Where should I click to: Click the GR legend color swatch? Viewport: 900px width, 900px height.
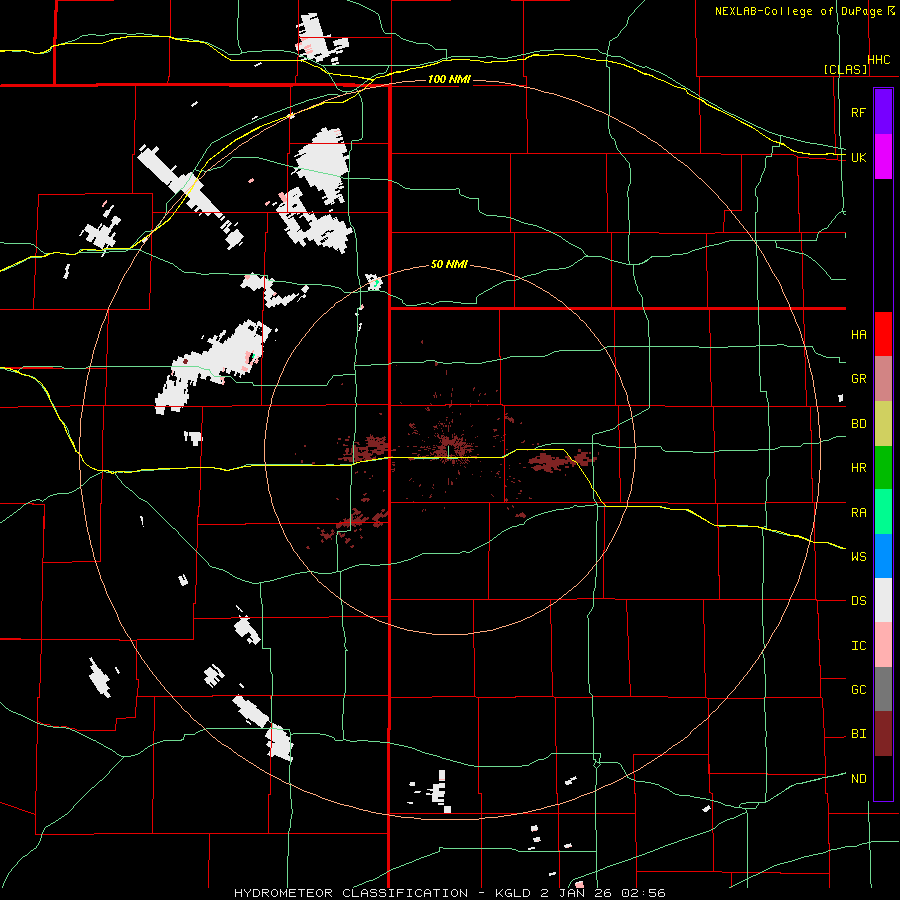point(883,379)
